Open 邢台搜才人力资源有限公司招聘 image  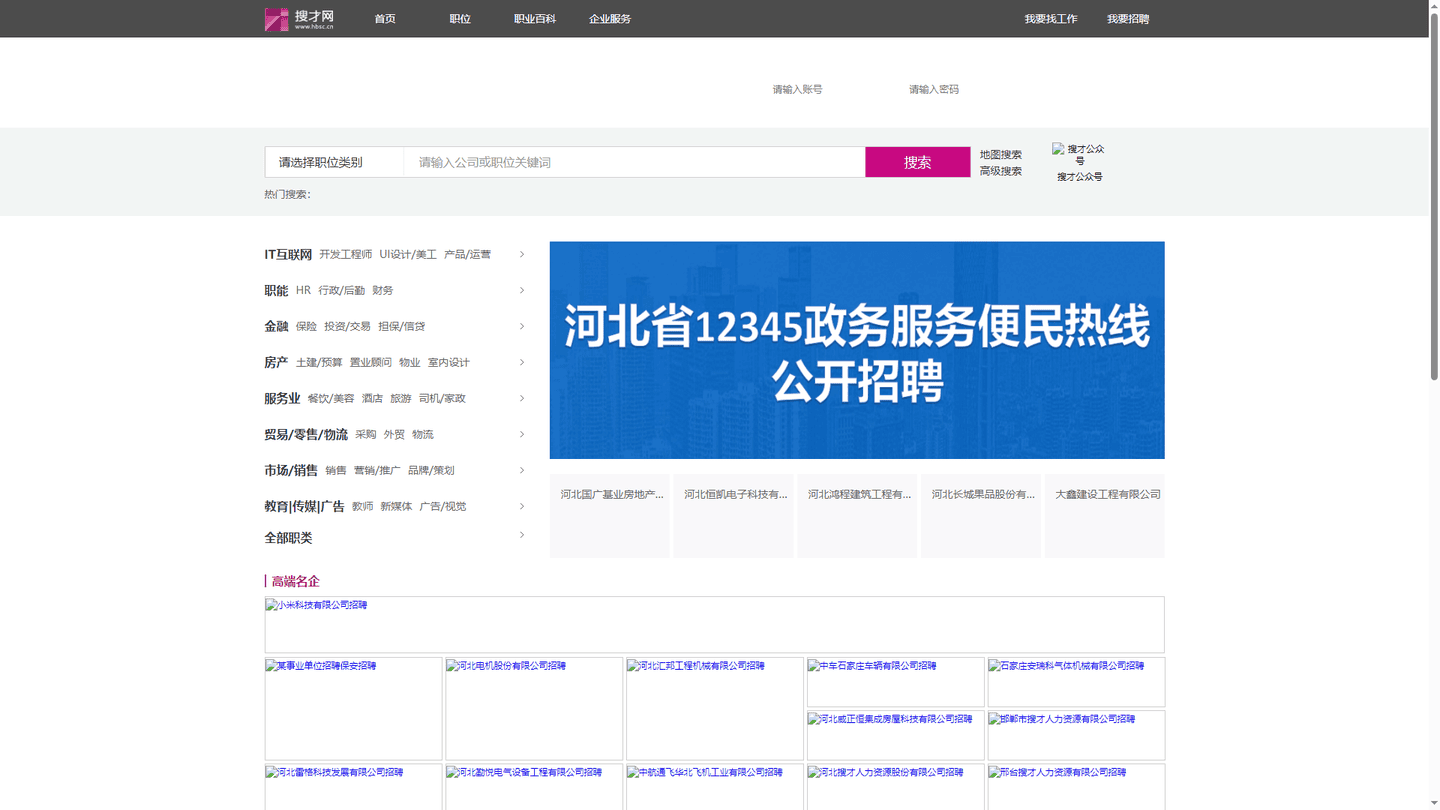point(1077,787)
